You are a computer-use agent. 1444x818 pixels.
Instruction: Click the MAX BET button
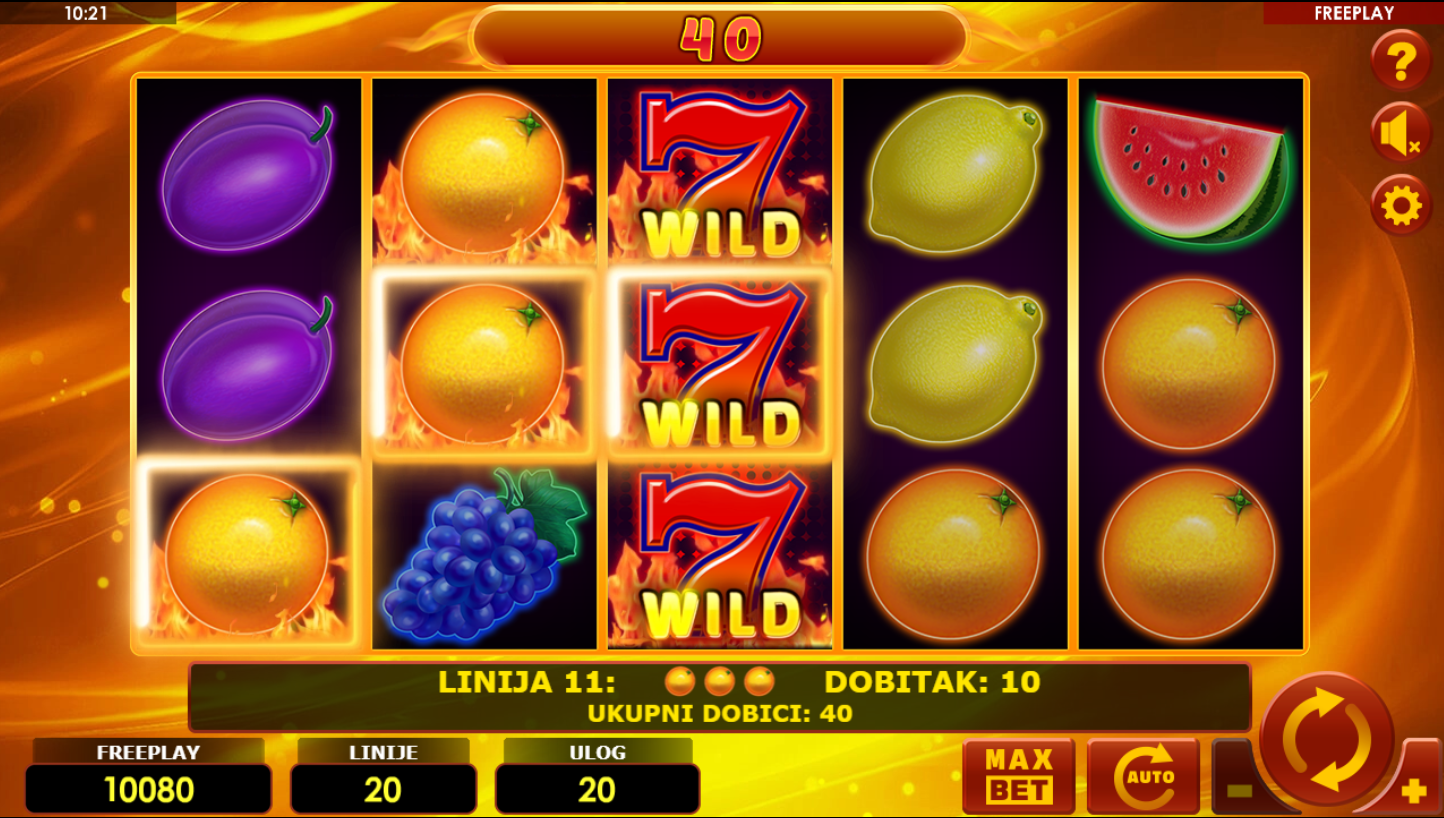coord(1018,776)
